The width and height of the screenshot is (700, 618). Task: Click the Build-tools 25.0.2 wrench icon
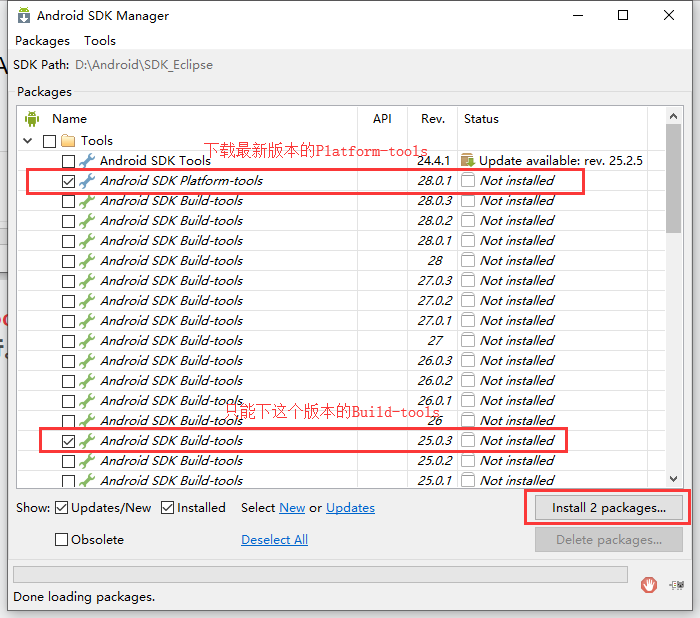[87, 460]
